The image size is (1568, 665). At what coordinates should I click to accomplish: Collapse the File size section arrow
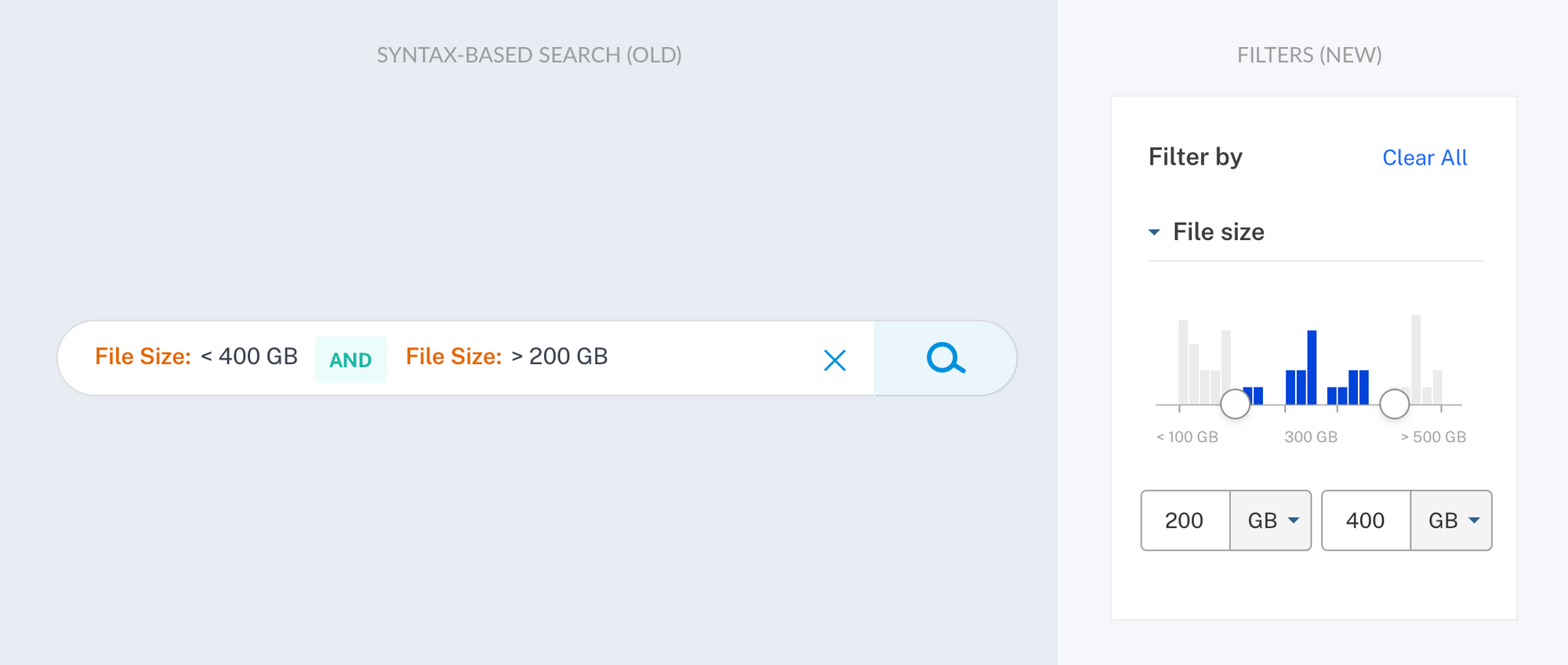pos(1154,232)
